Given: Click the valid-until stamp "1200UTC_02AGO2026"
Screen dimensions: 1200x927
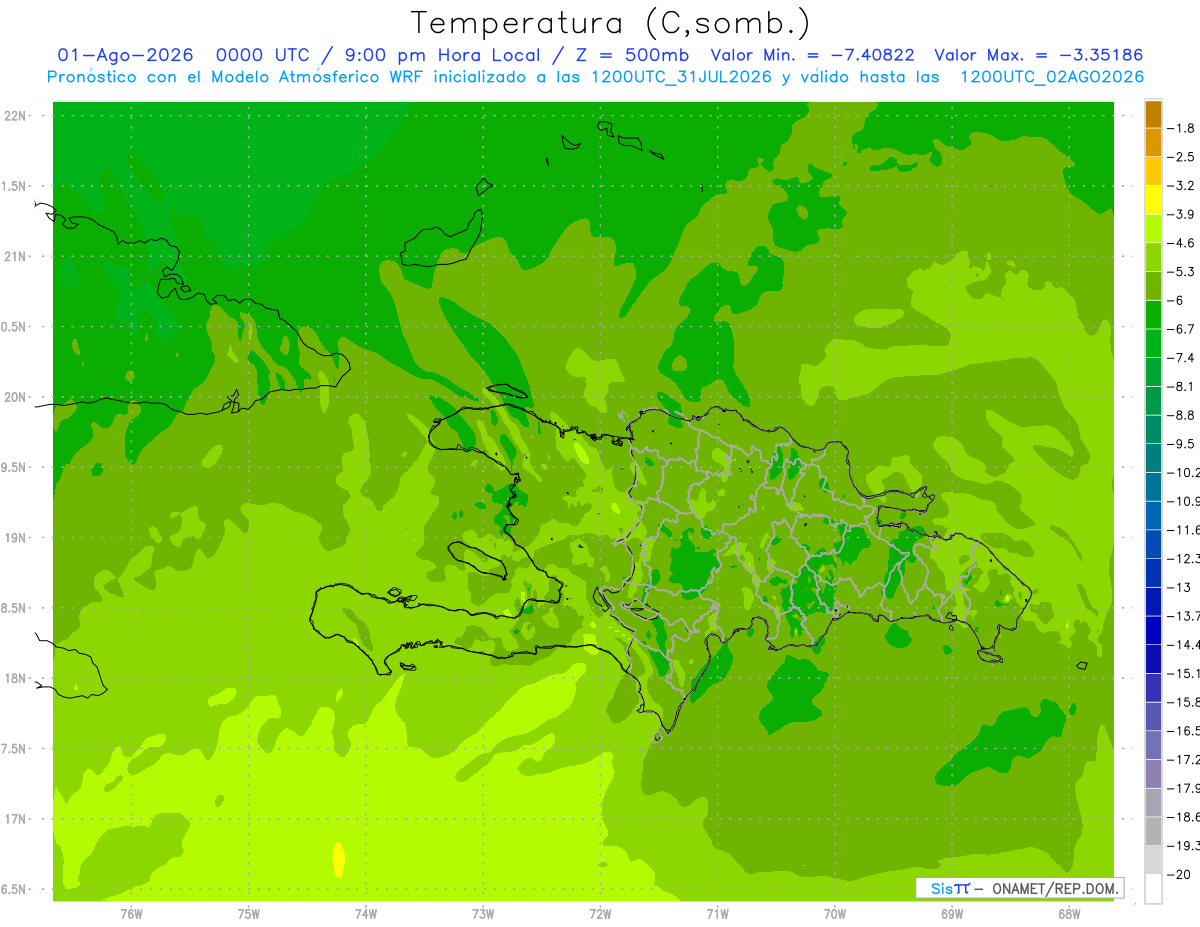Looking at the screenshot, I should point(1052,77).
